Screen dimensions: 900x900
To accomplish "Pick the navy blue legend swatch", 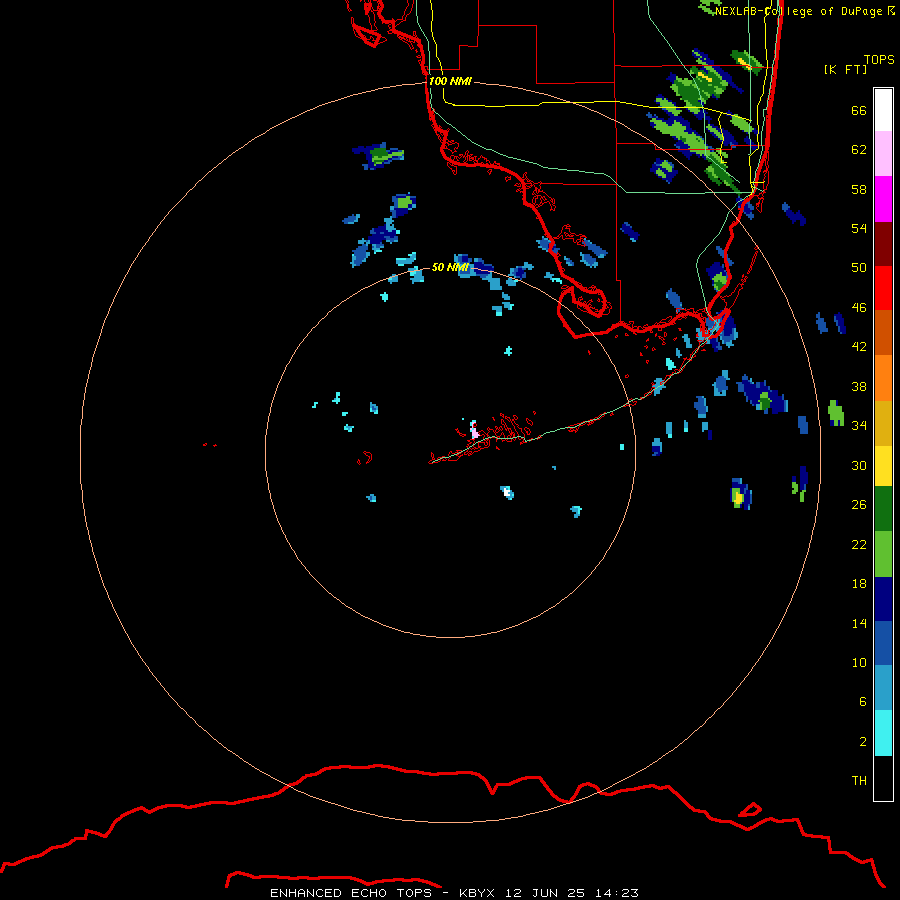I will click(x=883, y=599).
